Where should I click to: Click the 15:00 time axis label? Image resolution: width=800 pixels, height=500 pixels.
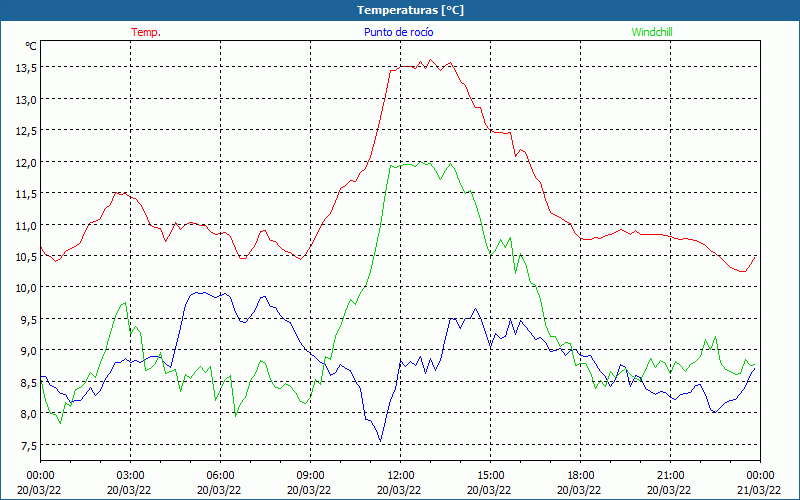pyautogui.click(x=490, y=476)
